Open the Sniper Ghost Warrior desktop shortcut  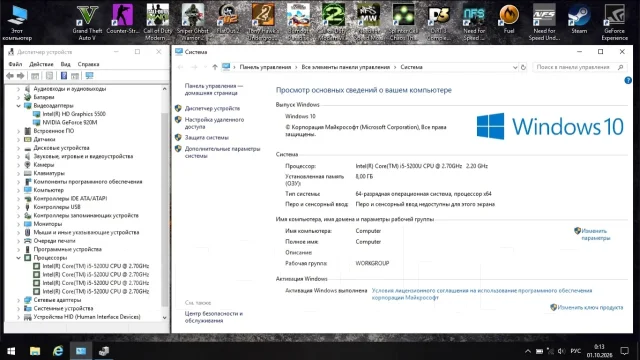point(193,22)
